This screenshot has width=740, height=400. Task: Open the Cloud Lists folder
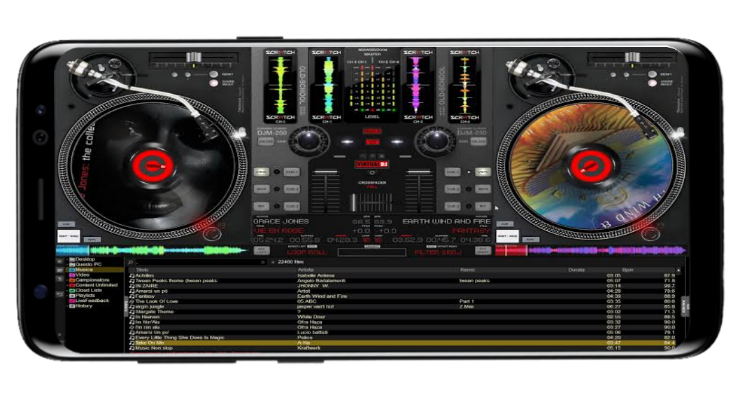tap(85, 290)
